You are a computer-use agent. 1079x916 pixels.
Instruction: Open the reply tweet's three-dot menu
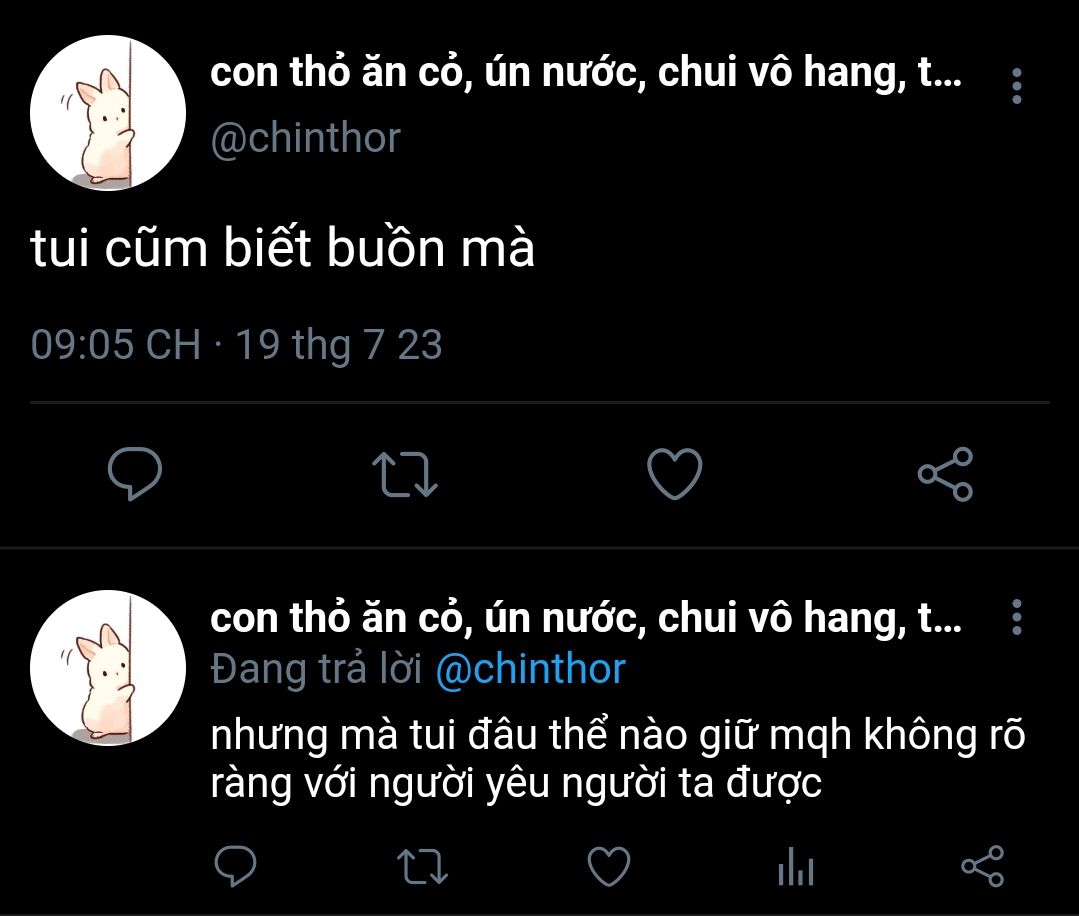pyautogui.click(x=1016, y=617)
